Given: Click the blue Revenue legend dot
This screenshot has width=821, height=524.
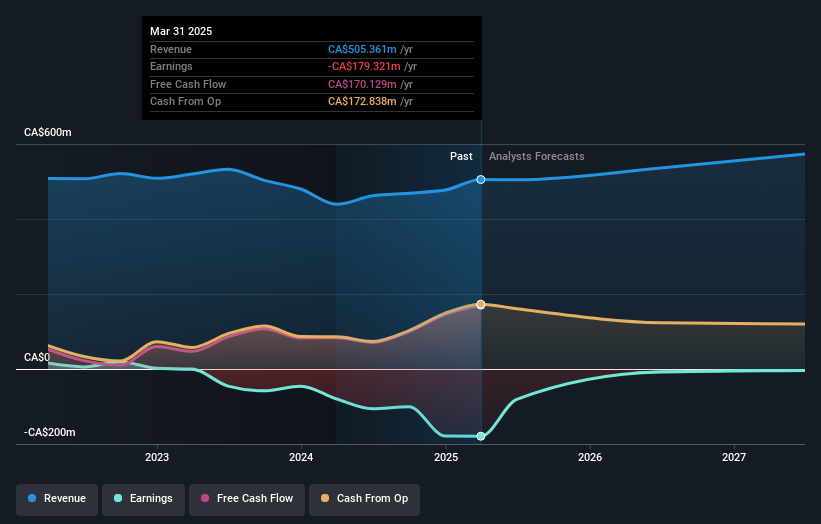Looking at the screenshot, I should click(x=32, y=498).
